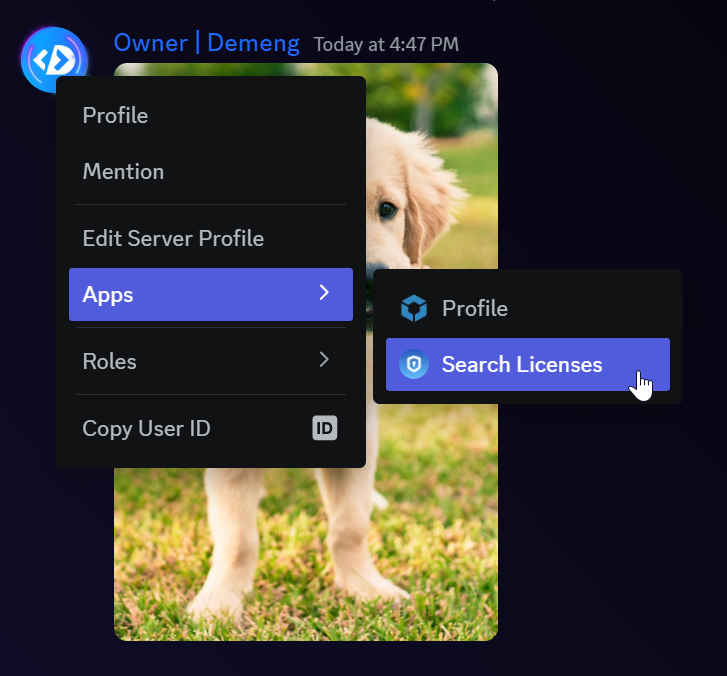Image resolution: width=727 pixels, height=676 pixels.
Task: Expand the Apps submenu using its chevron arrow
Action: (x=324, y=293)
